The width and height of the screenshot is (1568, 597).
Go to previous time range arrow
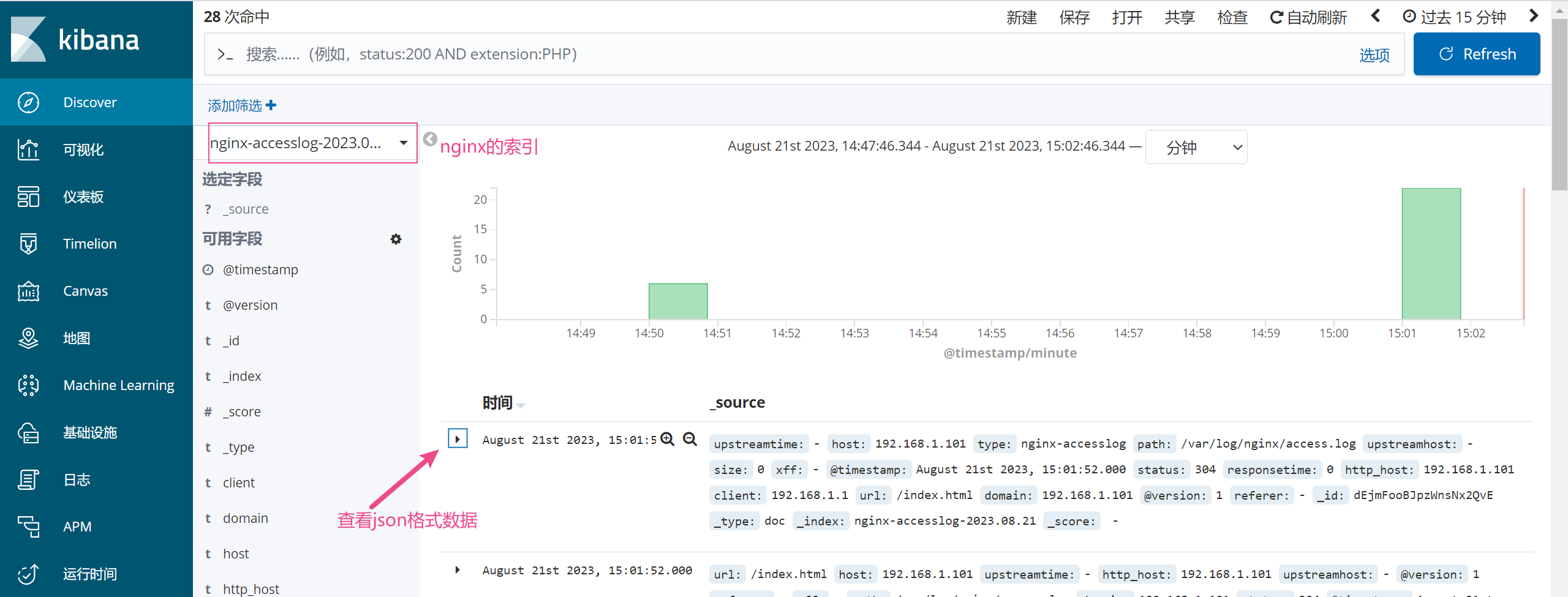(x=1376, y=16)
